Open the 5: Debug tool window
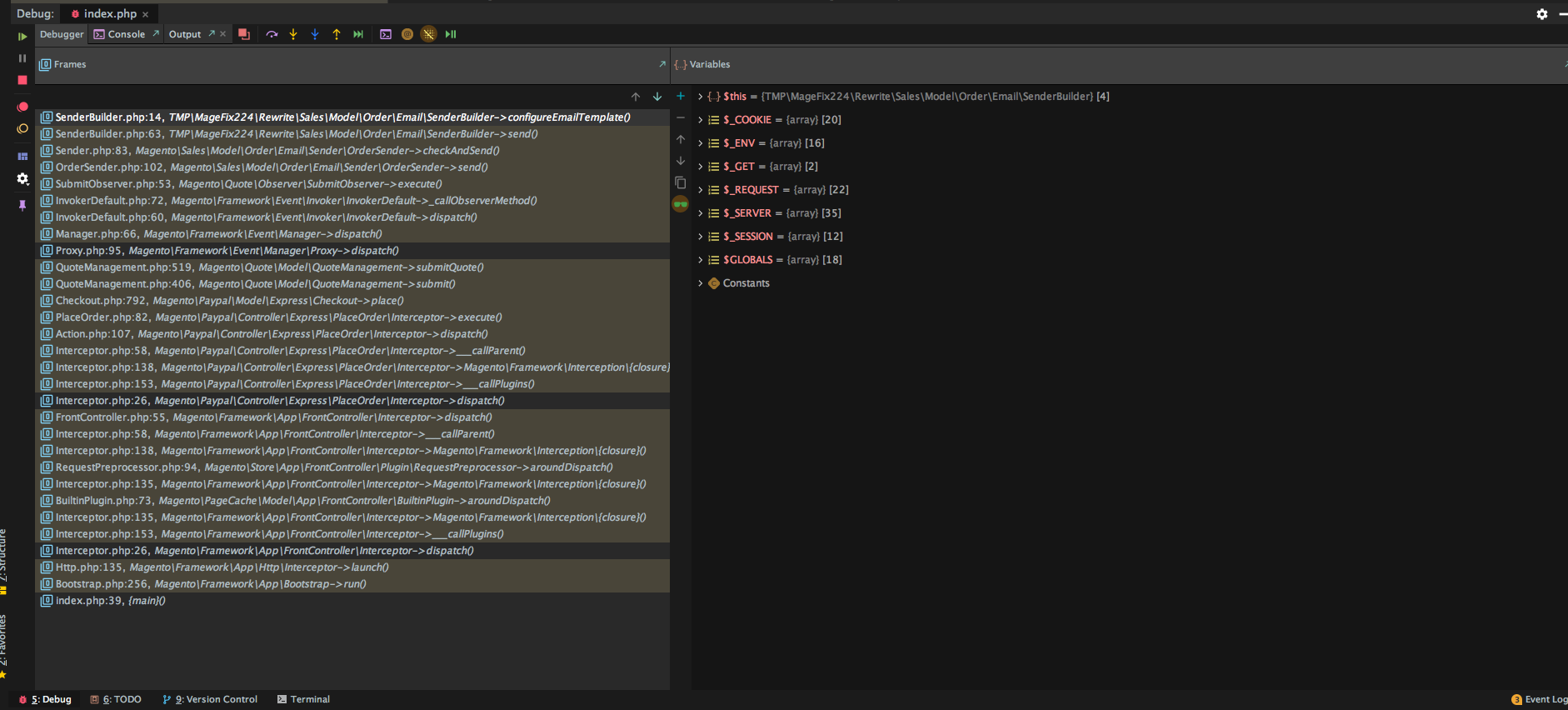The width and height of the screenshot is (1568, 710). (x=45, y=699)
